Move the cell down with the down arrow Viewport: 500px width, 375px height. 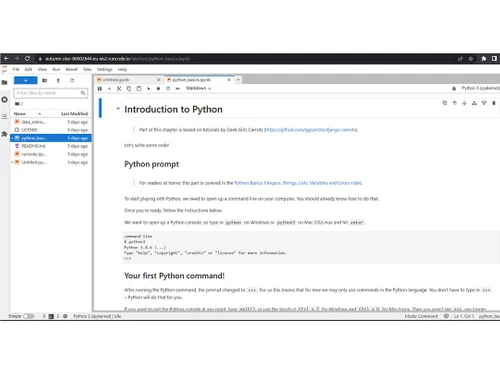464,103
